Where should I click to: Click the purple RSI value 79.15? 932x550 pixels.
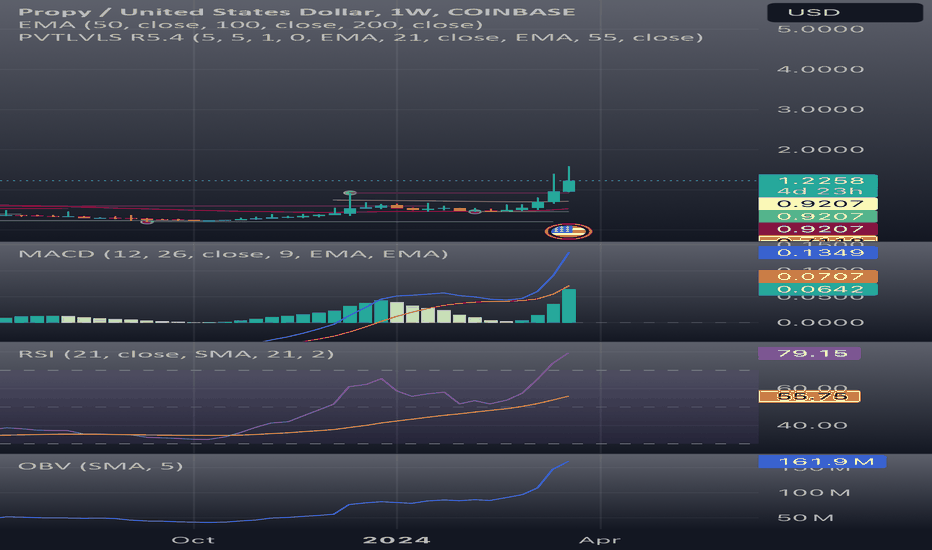click(x=810, y=353)
